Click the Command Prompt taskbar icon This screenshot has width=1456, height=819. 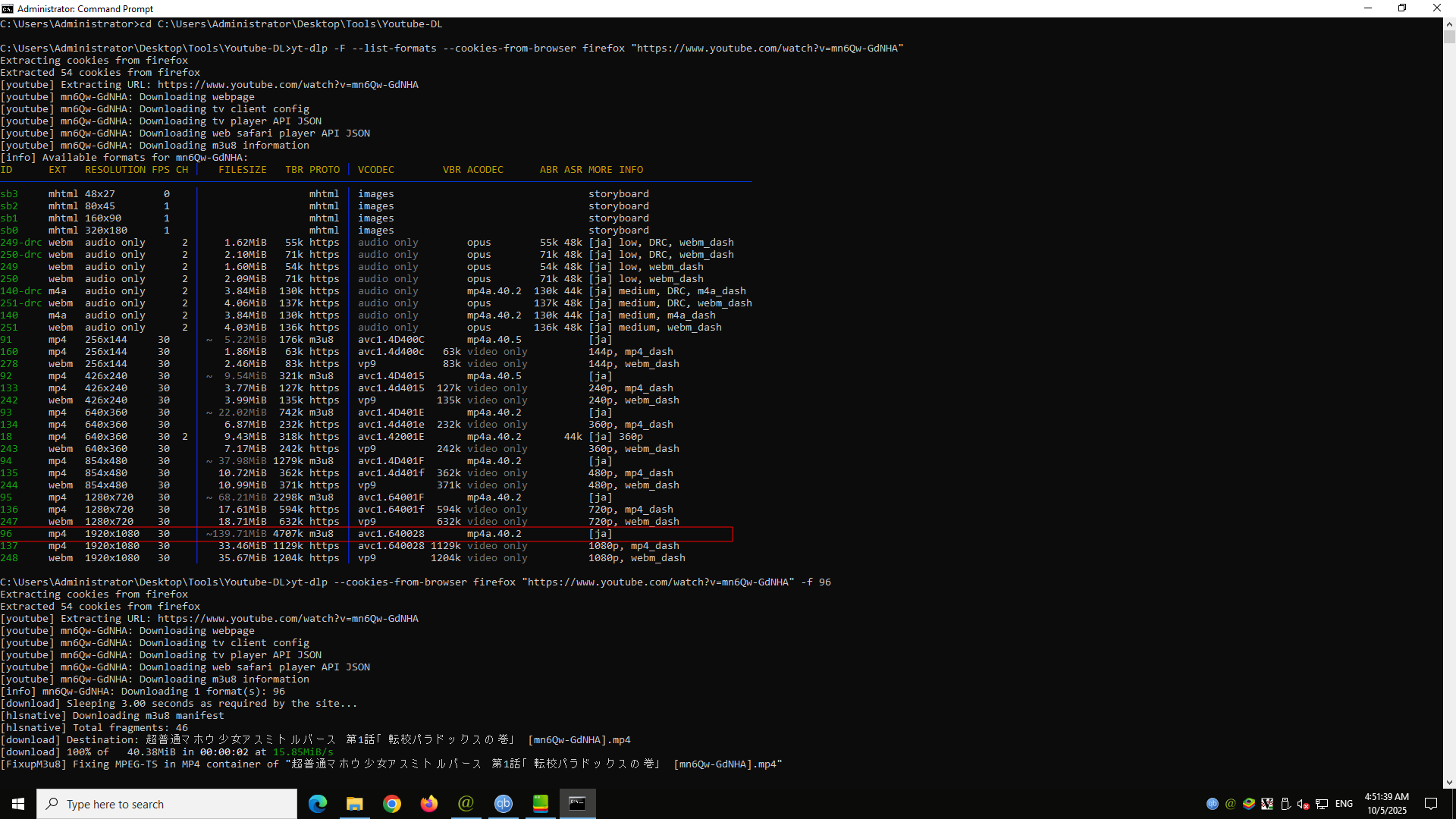577,804
